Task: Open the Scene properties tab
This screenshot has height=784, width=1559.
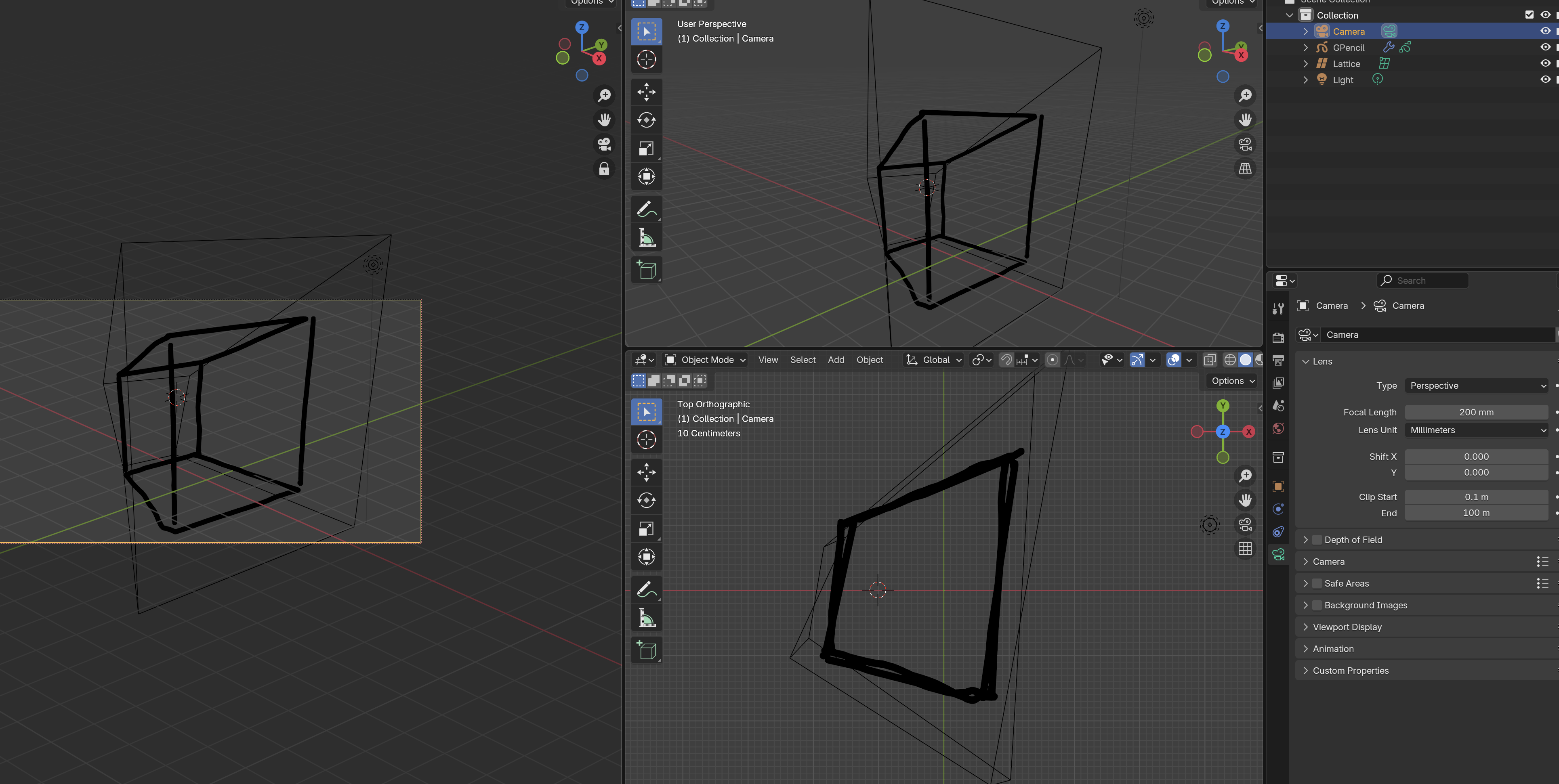Action: 1278,405
